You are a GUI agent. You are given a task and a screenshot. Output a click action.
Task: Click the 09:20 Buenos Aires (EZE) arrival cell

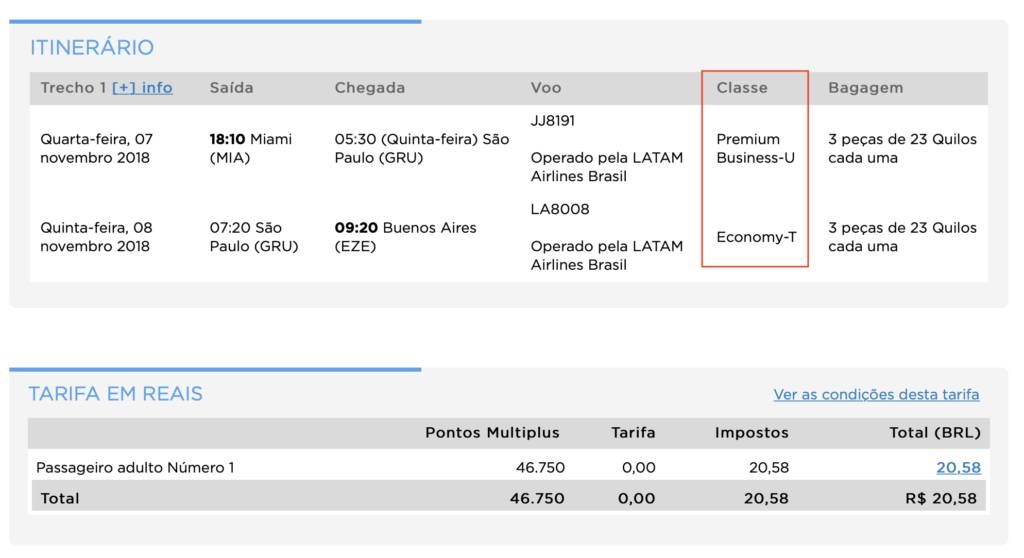pos(406,237)
